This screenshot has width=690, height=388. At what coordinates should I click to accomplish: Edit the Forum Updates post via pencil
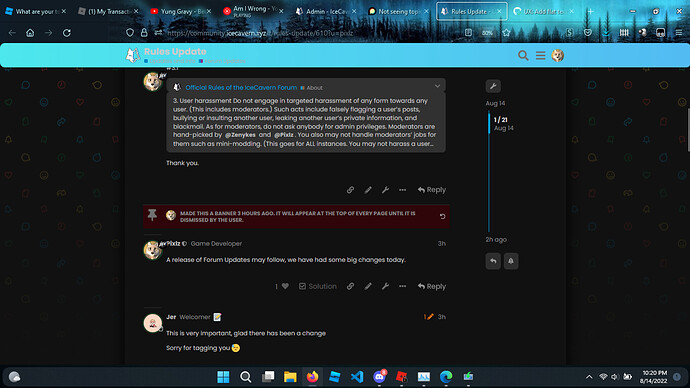(x=368, y=286)
